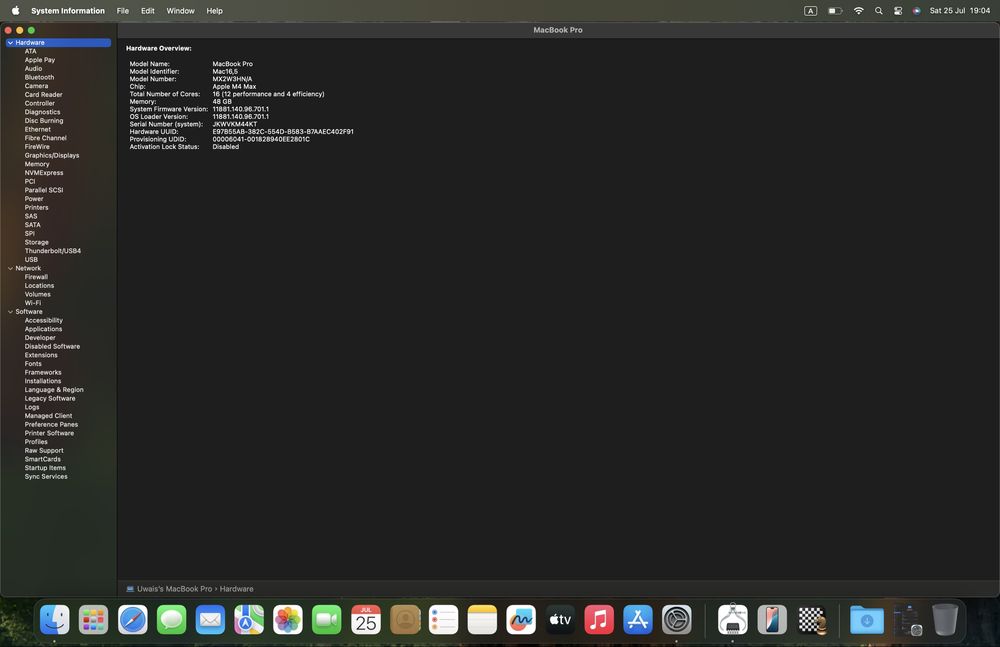The image size is (1000, 647).
Task: Launch FaceTime from the Dock
Action: pos(327,620)
